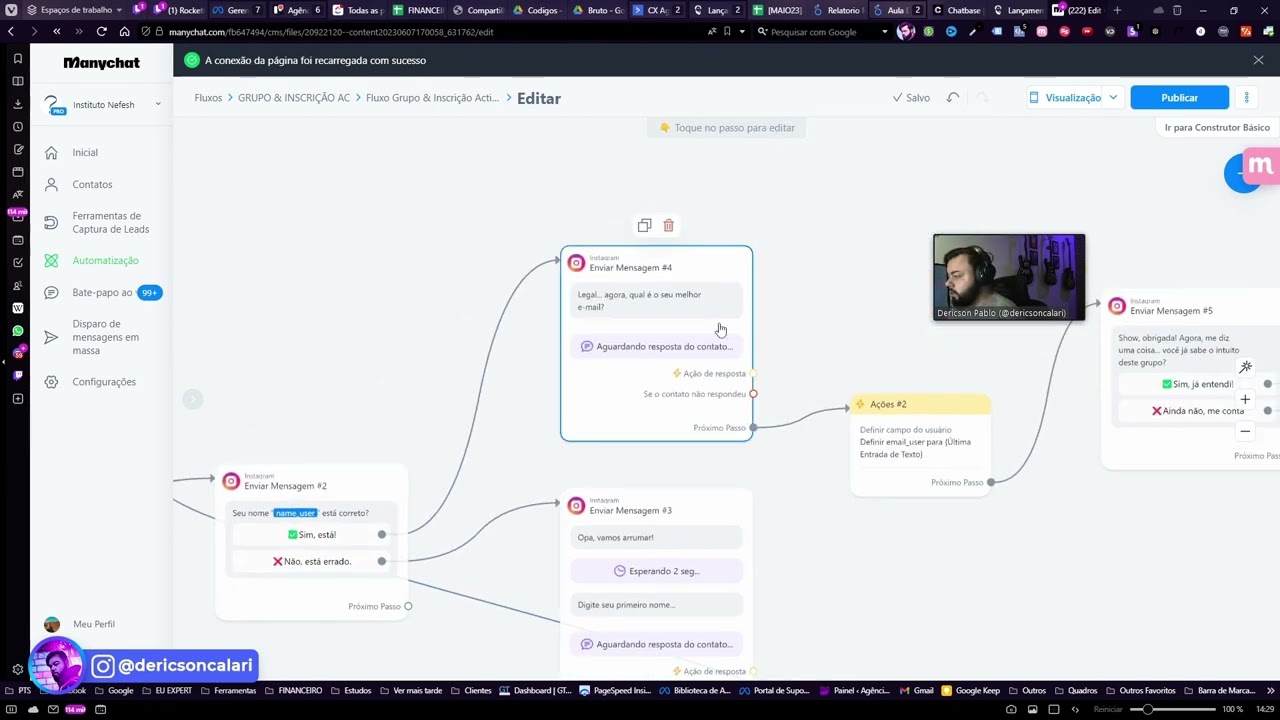Go to Fluxos breadcrumb

point(208,98)
